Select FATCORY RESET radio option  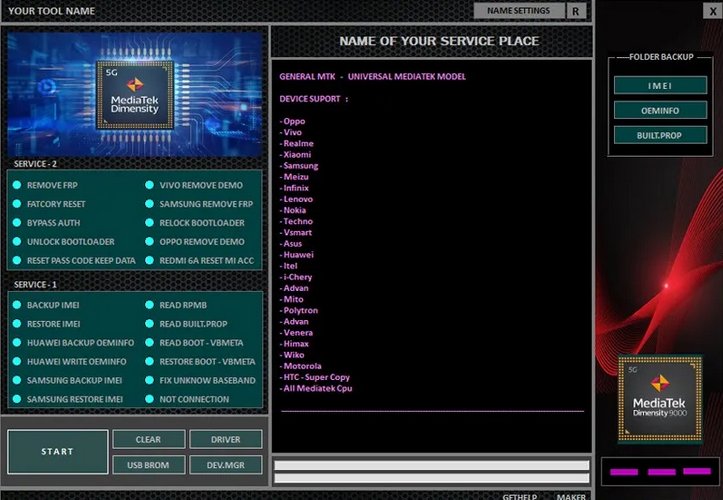pos(49,204)
